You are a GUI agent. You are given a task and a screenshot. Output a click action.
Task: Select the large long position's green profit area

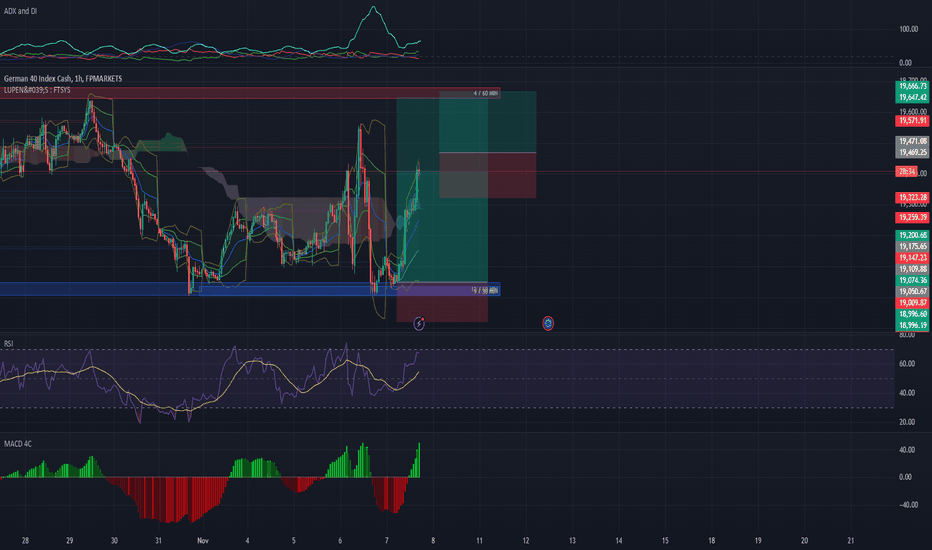point(442,190)
